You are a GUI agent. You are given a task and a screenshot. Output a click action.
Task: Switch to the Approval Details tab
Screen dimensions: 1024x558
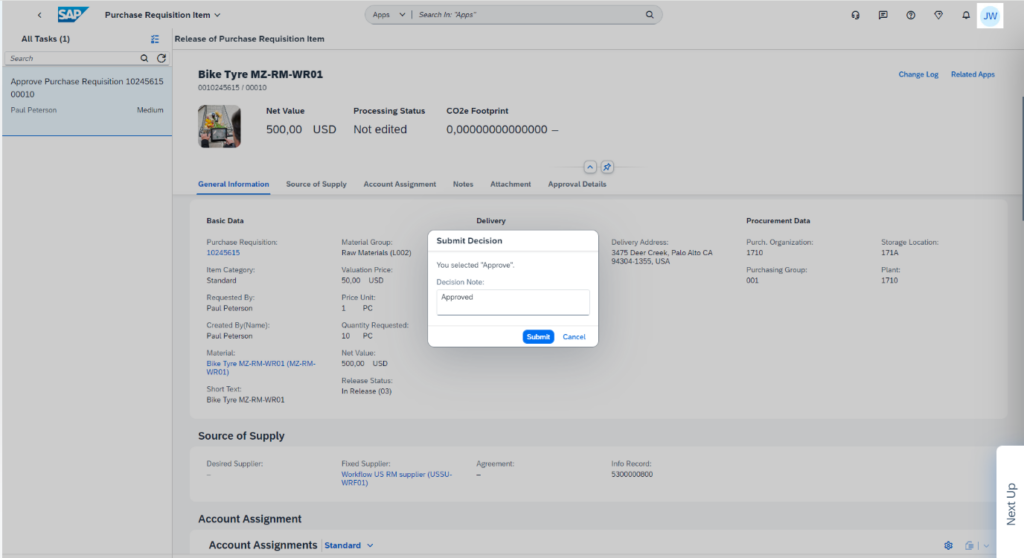(x=576, y=184)
